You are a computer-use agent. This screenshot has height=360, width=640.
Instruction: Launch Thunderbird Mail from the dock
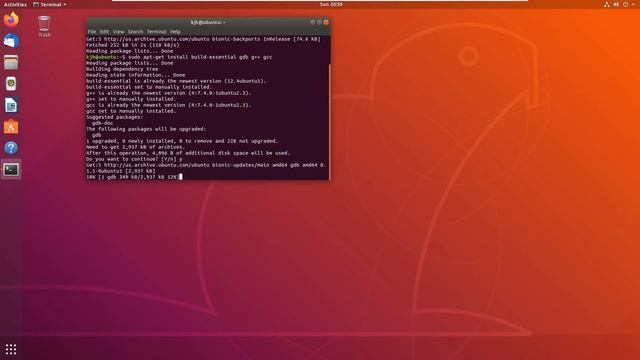(11, 41)
